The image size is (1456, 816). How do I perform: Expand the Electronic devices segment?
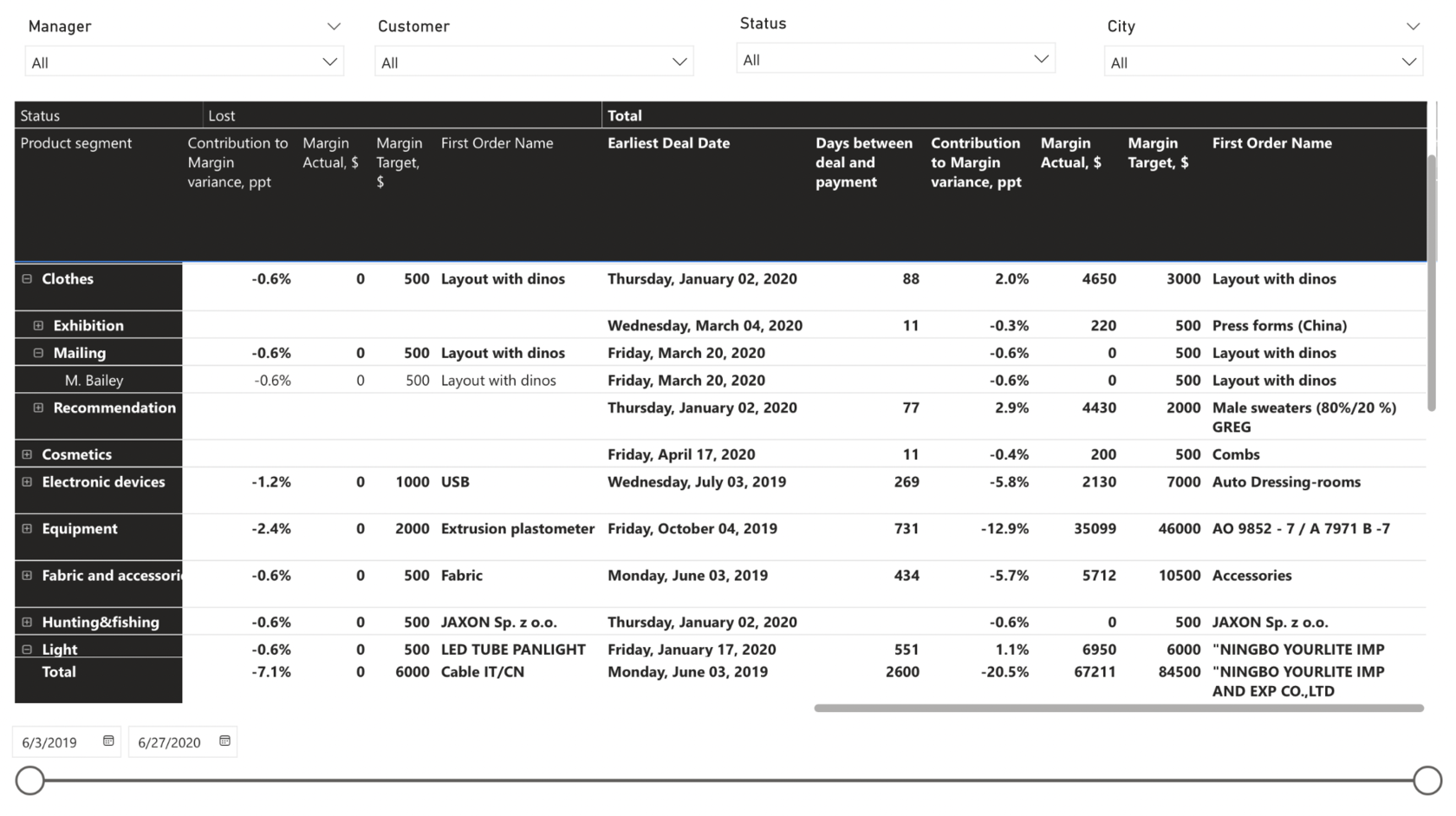27,481
